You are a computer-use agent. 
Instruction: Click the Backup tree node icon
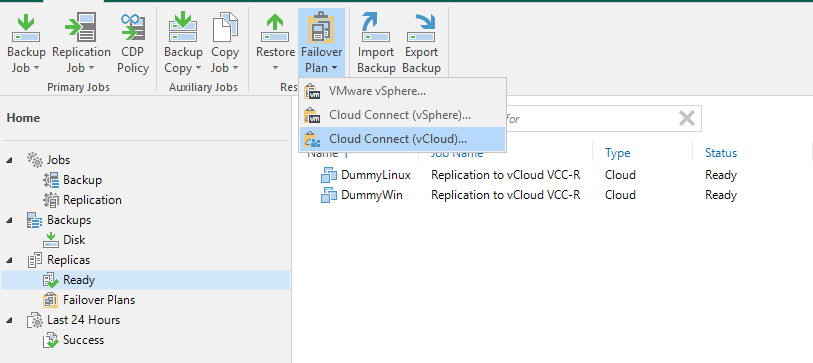click(51, 180)
